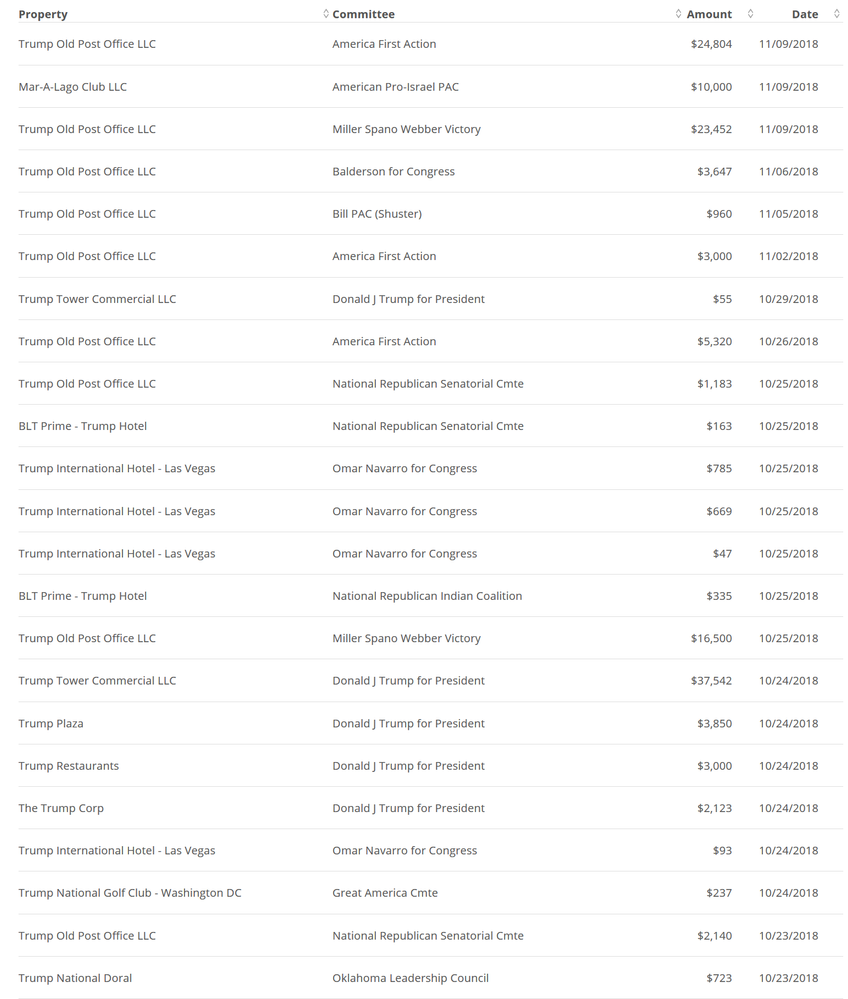Viewport: 848px width, 999px height.
Task: Click the Property column header
Action: pos(43,14)
